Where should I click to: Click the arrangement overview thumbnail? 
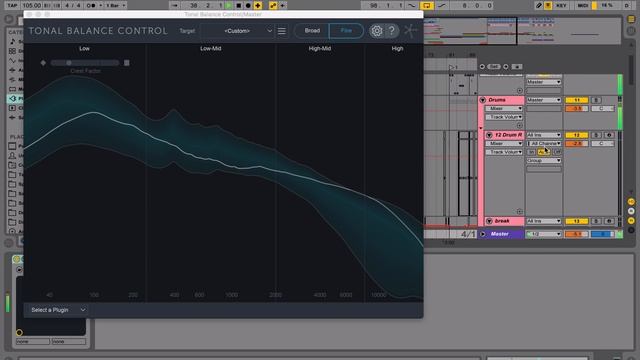click(x=522, y=31)
